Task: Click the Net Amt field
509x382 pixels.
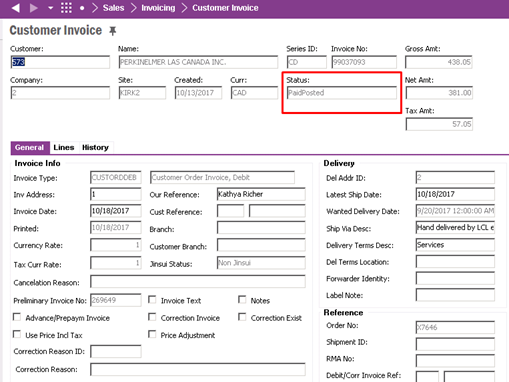Action: [439, 93]
